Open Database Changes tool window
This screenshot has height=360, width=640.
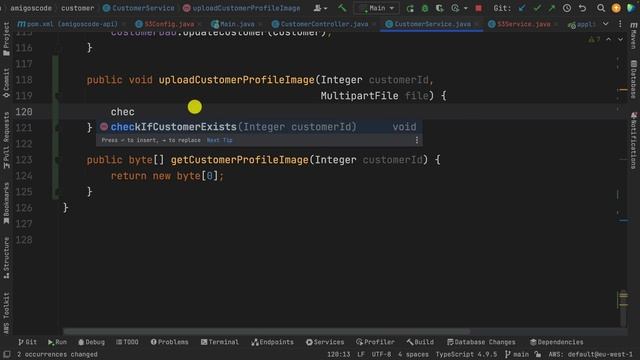[x=481, y=342]
